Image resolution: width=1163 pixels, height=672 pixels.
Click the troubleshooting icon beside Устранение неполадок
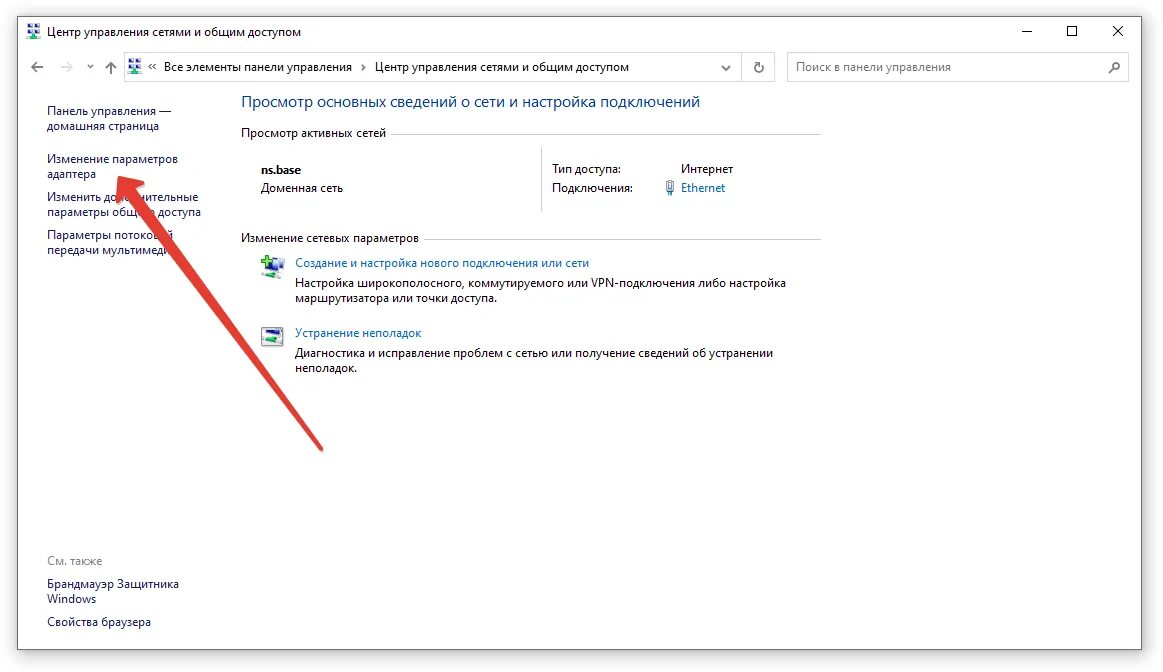pos(272,336)
